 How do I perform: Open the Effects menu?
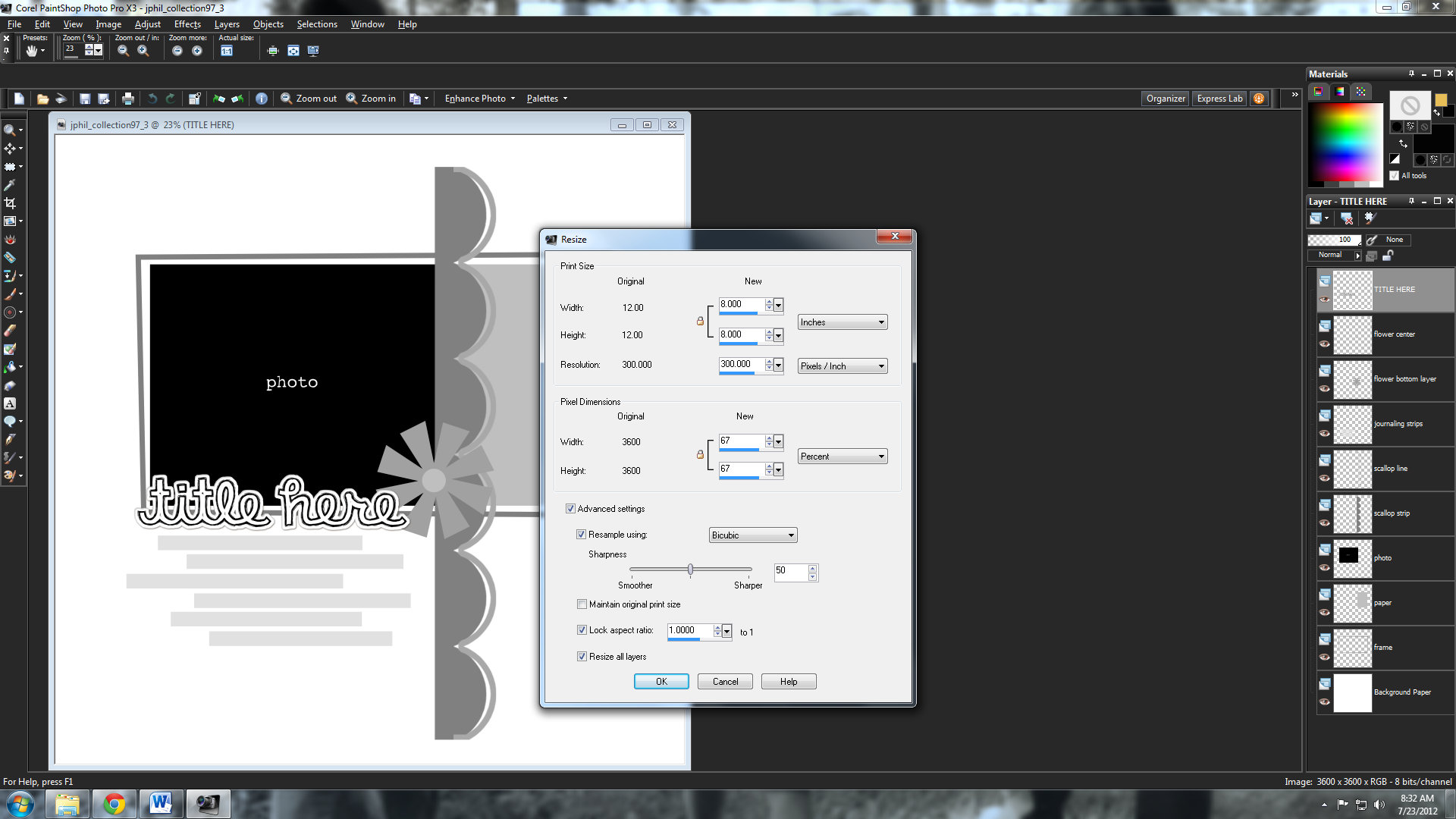click(x=187, y=24)
